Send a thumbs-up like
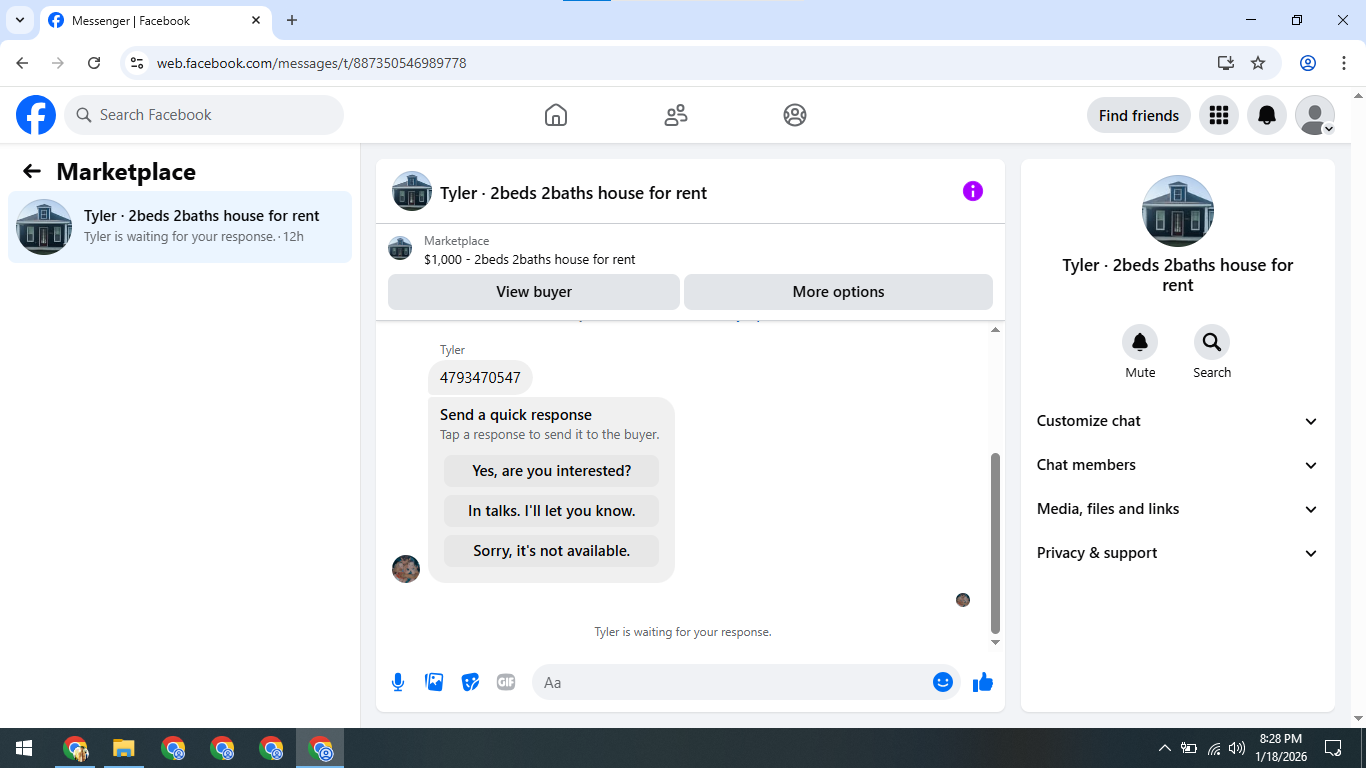The width and height of the screenshot is (1366, 768). pyautogui.click(x=983, y=682)
